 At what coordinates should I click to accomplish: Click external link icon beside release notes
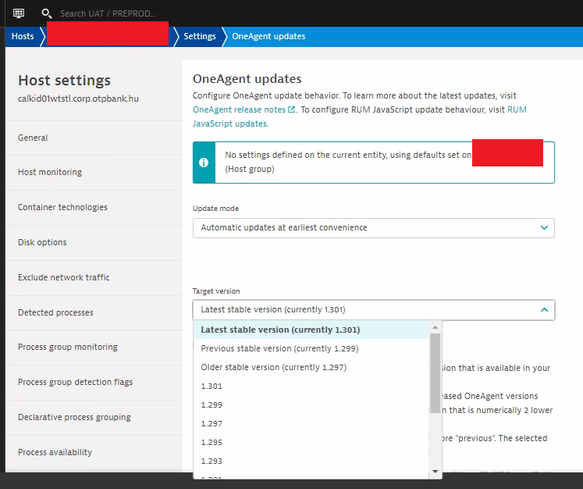(x=292, y=110)
